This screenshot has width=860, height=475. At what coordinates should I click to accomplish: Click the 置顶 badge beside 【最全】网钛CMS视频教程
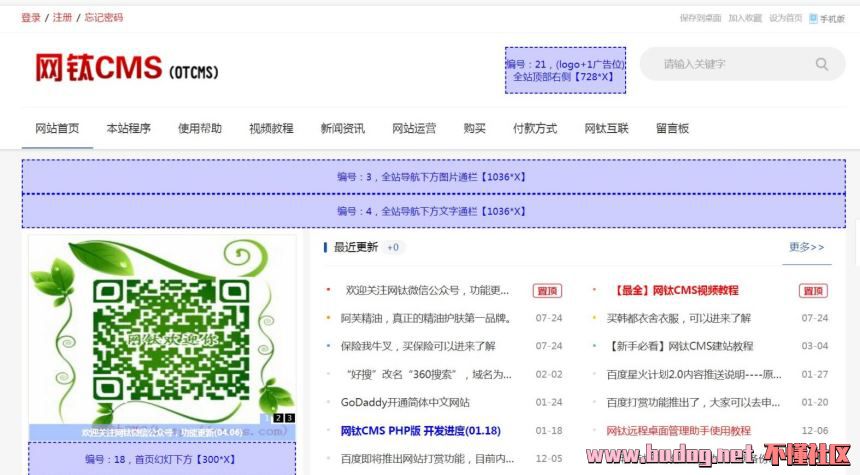pos(813,291)
